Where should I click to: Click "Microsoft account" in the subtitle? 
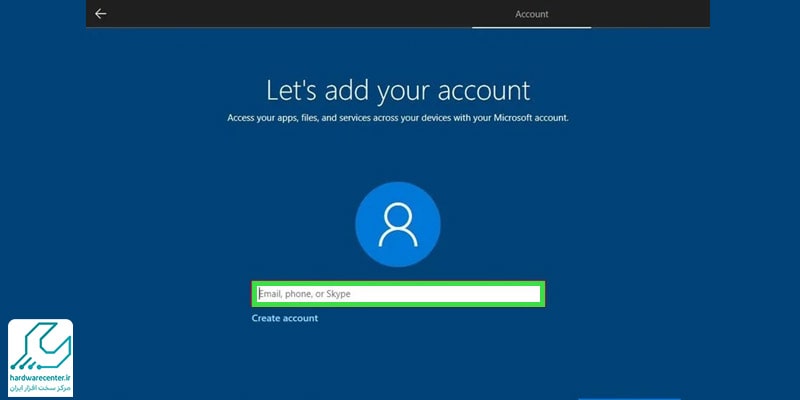pos(530,118)
